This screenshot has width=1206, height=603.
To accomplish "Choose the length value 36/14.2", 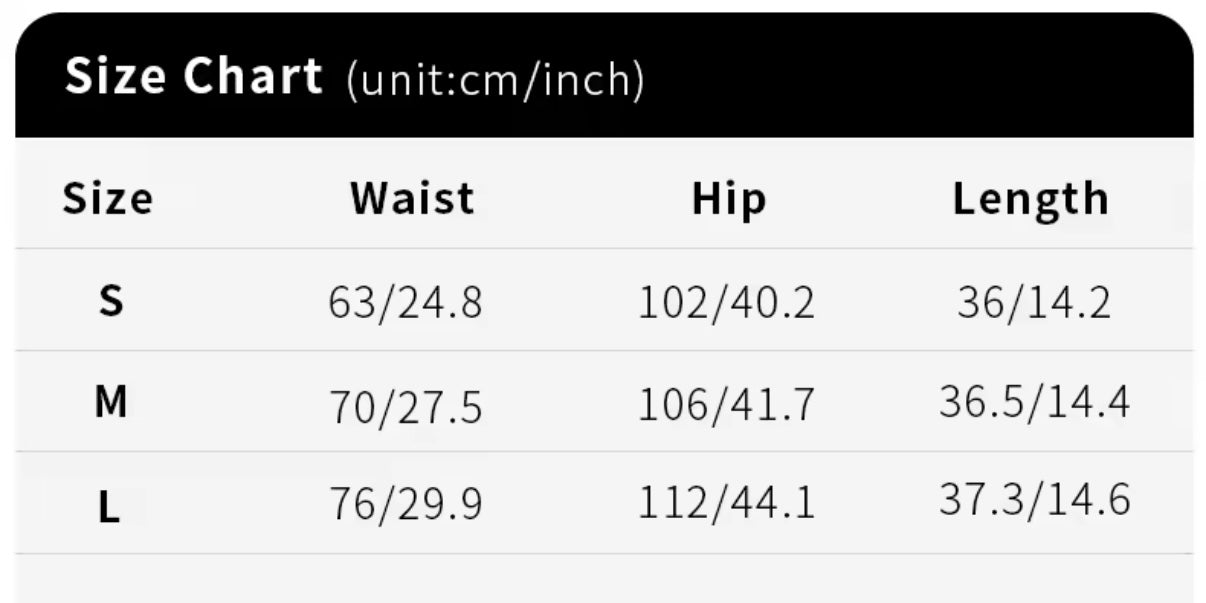I will [1033, 302].
